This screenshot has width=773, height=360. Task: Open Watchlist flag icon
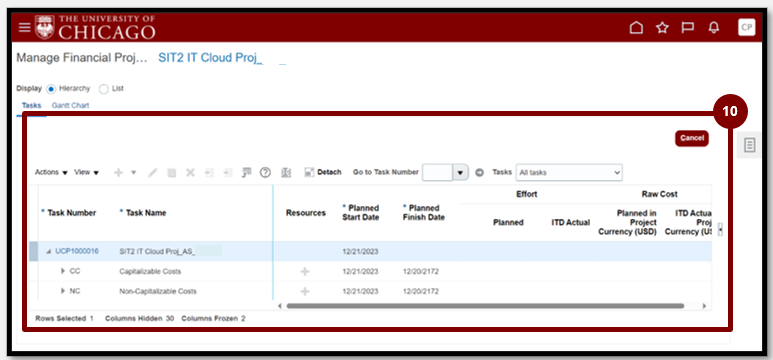(x=688, y=28)
